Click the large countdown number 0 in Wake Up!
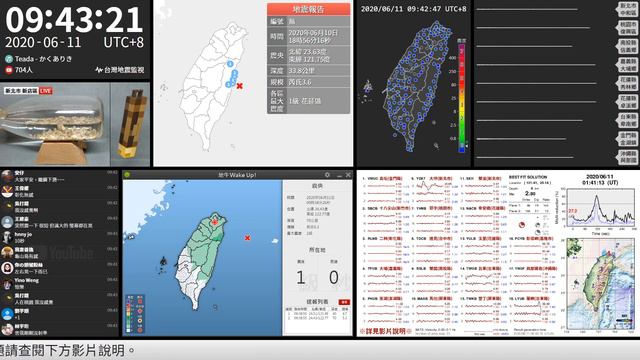640x360 pixels. point(333,278)
